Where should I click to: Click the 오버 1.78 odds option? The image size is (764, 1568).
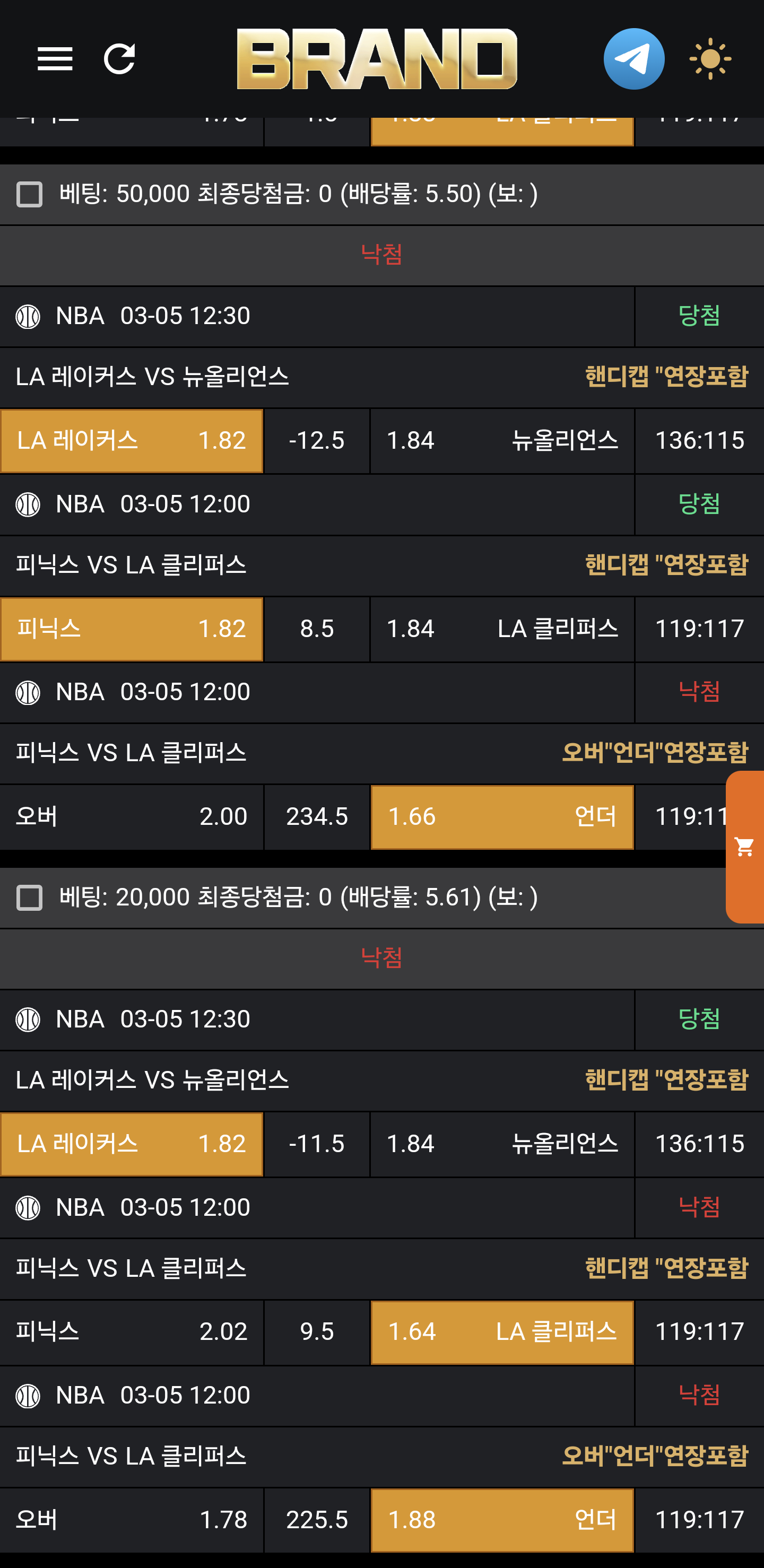click(x=132, y=1520)
